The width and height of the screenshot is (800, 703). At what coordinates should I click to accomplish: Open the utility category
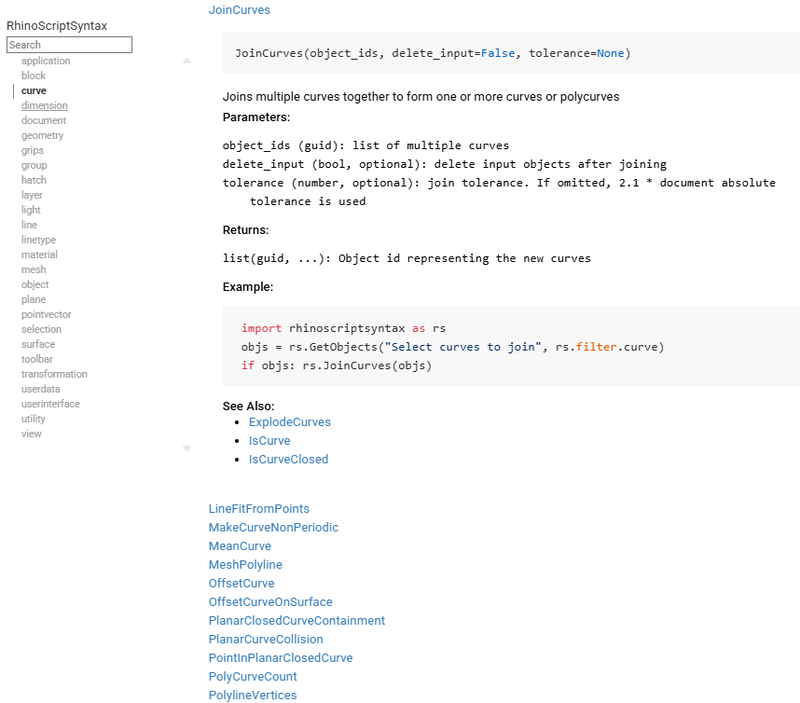tap(33, 419)
